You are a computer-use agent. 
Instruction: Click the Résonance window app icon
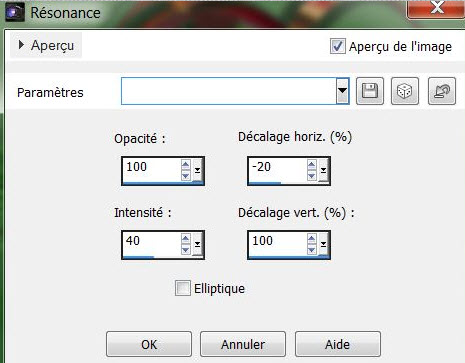click(x=15, y=12)
